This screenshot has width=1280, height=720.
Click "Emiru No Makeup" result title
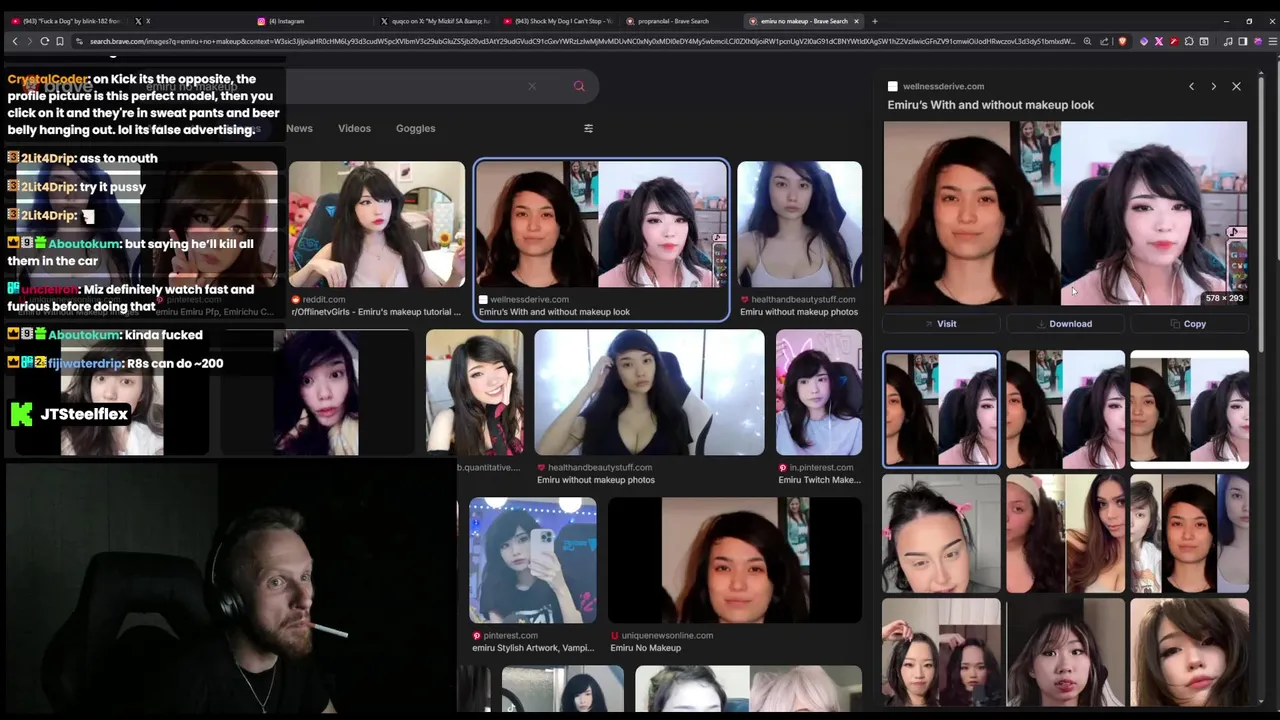pos(645,648)
